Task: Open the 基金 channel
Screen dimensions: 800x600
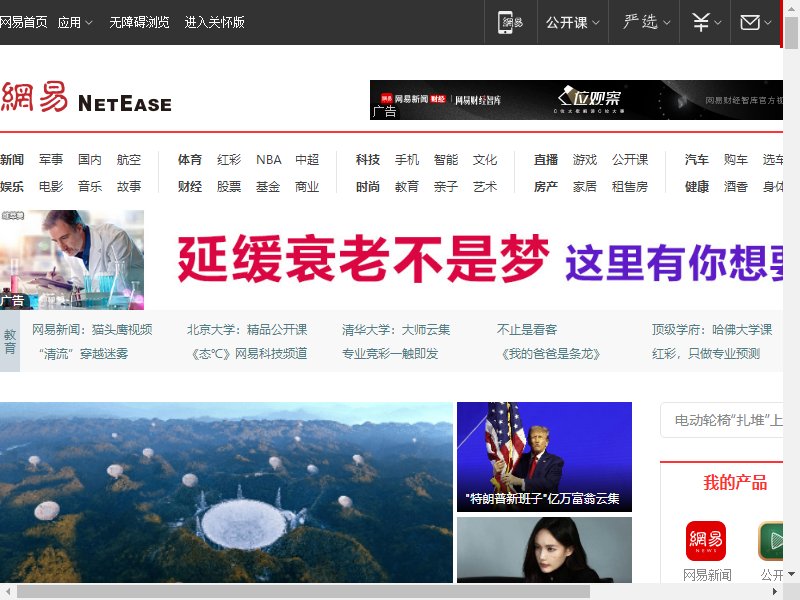Action: point(268,187)
